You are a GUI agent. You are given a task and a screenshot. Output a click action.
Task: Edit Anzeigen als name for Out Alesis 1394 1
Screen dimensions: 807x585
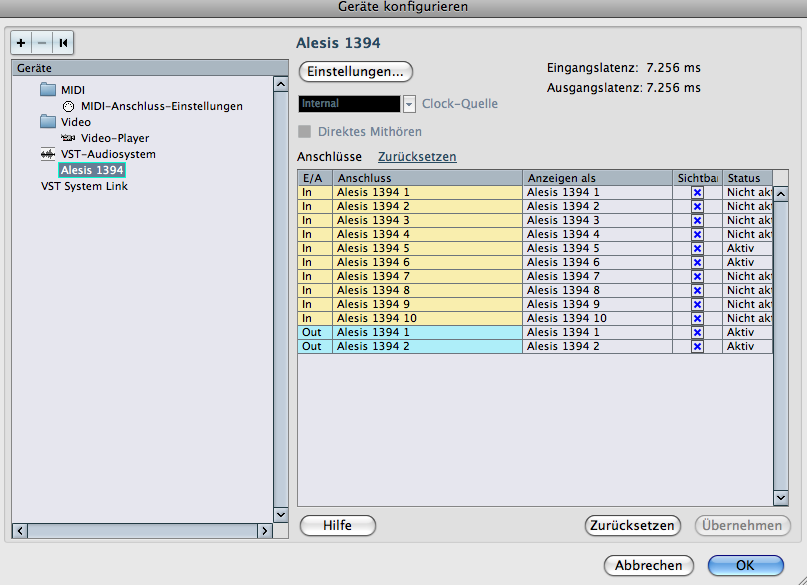(598, 332)
